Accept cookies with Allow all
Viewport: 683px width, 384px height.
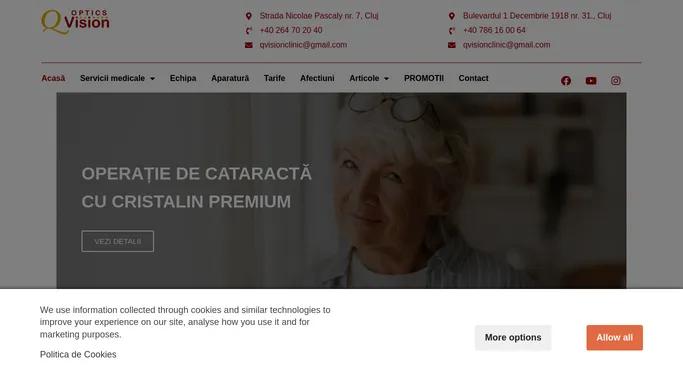pos(615,337)
